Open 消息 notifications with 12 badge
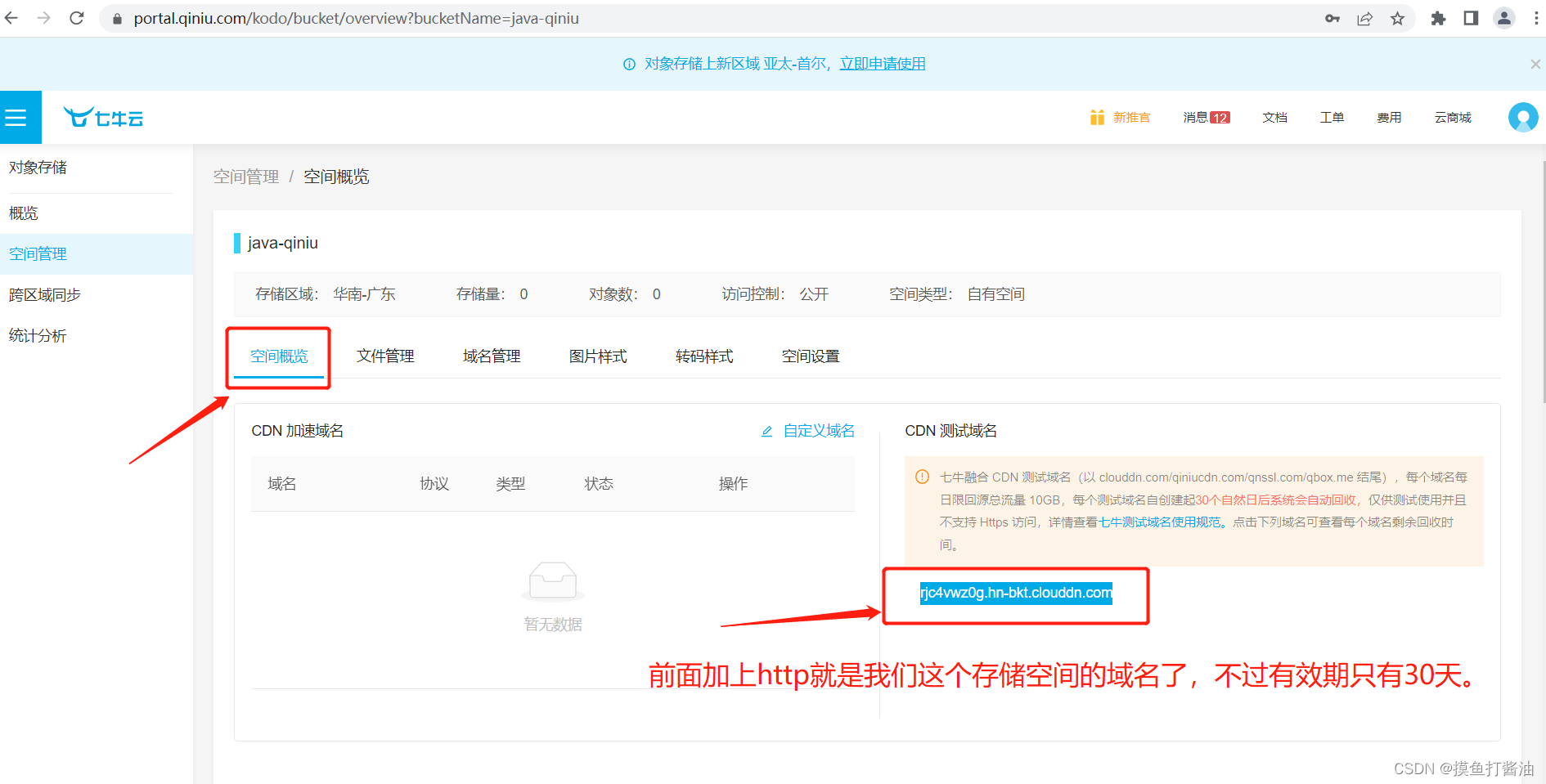This screenshot has width=1546, height=784. [x=1207, y=118]
